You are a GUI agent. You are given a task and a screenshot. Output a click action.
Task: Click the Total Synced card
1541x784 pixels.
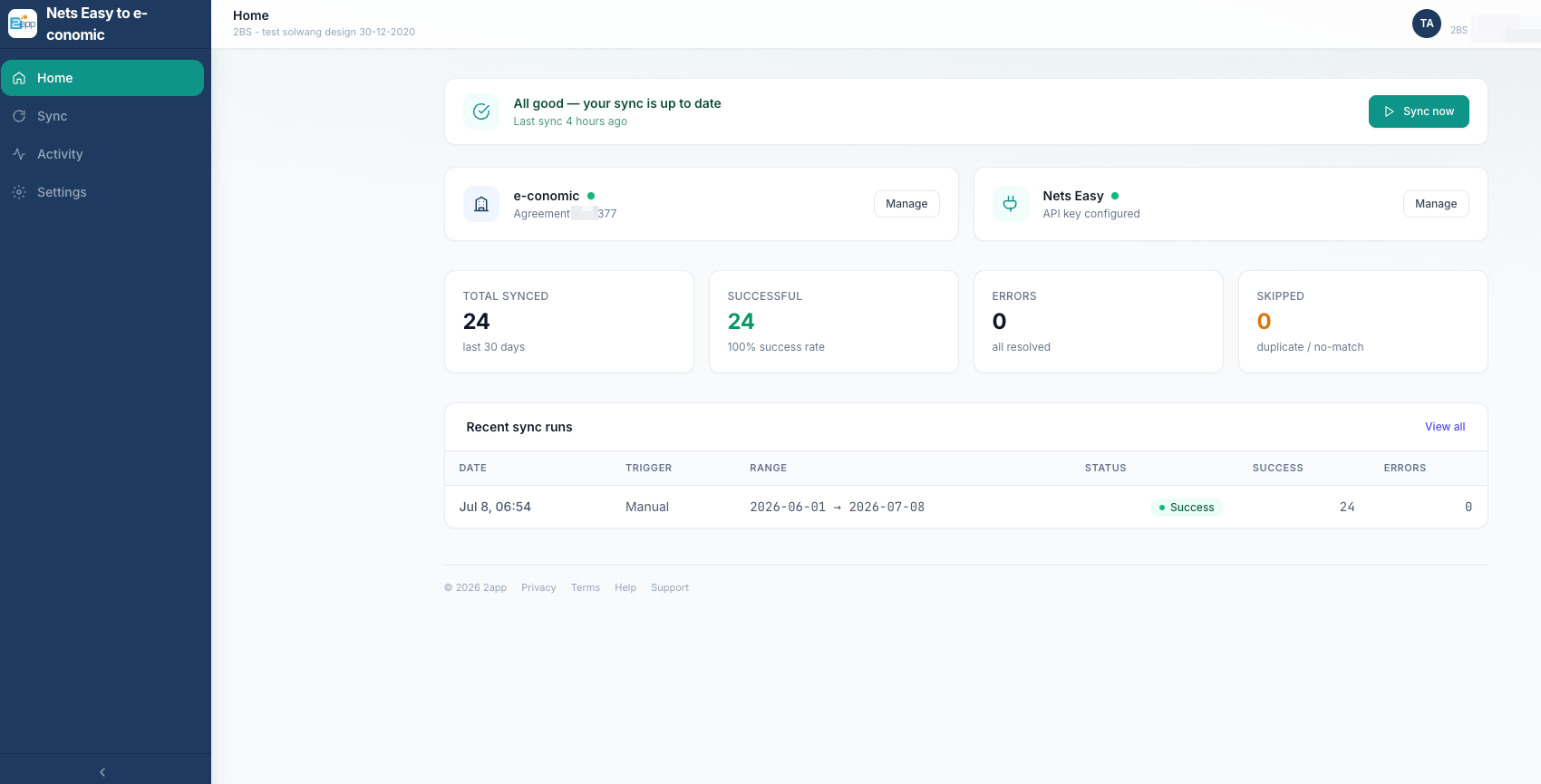(x=569, y=322)
